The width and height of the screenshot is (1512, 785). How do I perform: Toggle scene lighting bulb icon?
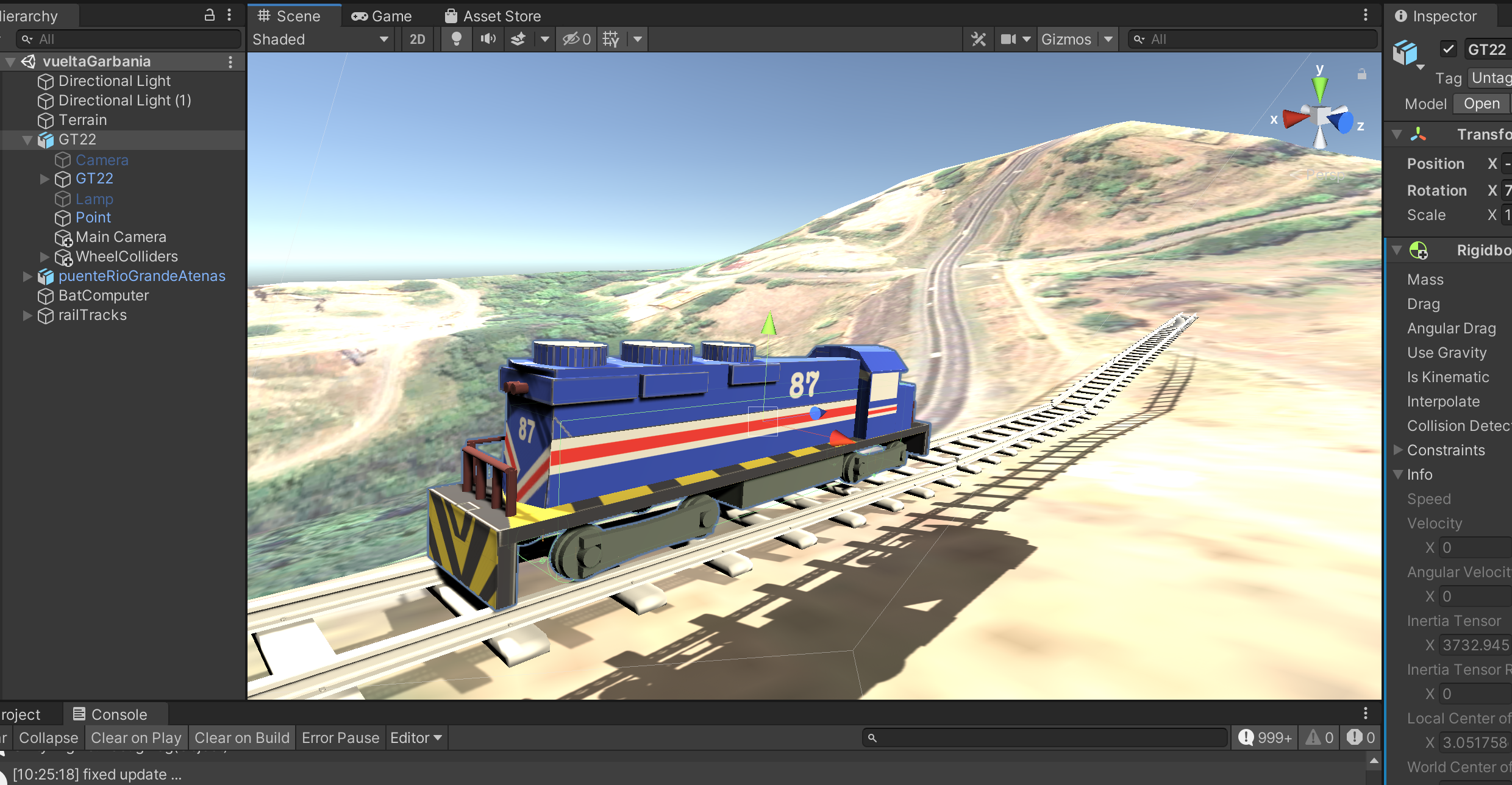coord(456,39)
